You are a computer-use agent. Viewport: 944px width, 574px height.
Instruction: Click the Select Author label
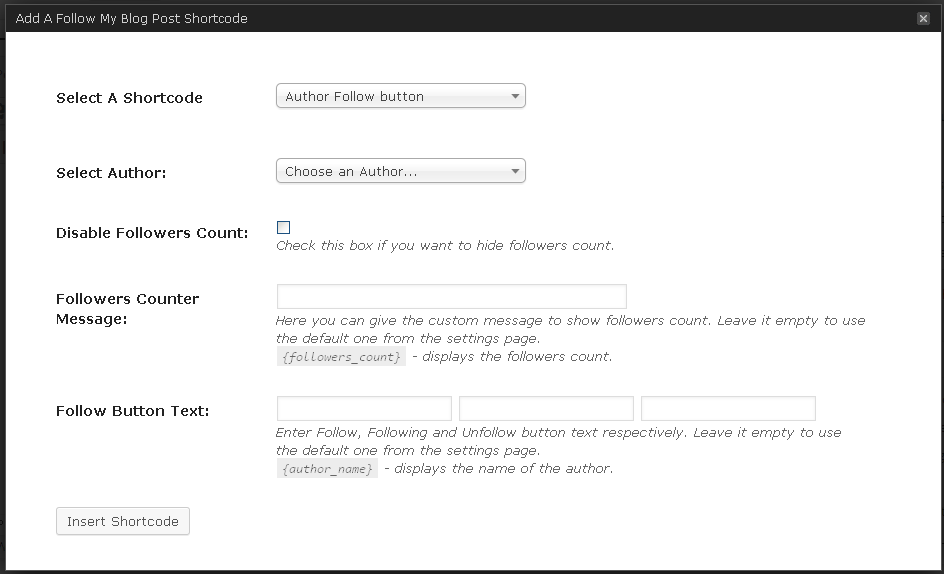(x=111, y=173)
